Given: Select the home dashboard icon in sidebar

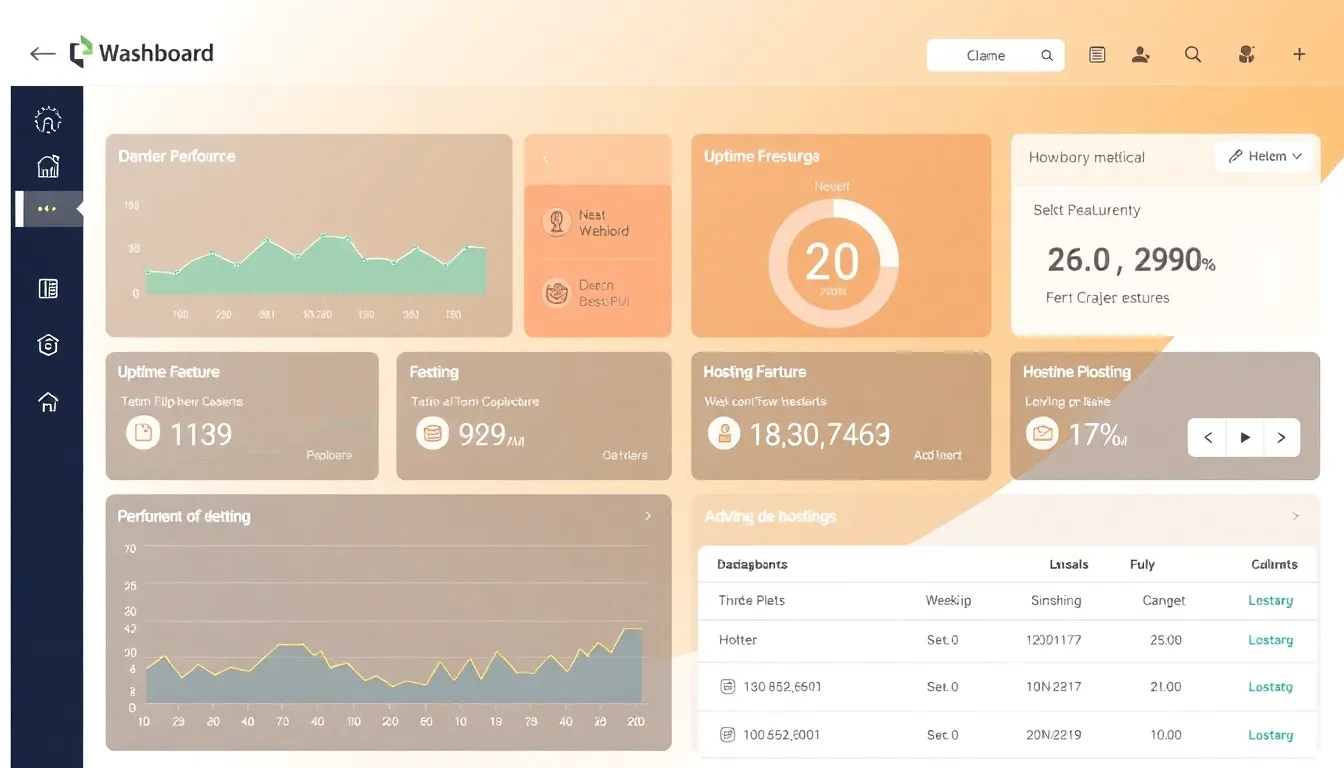Looking at the screenshot, I should (x=47, y=166).
